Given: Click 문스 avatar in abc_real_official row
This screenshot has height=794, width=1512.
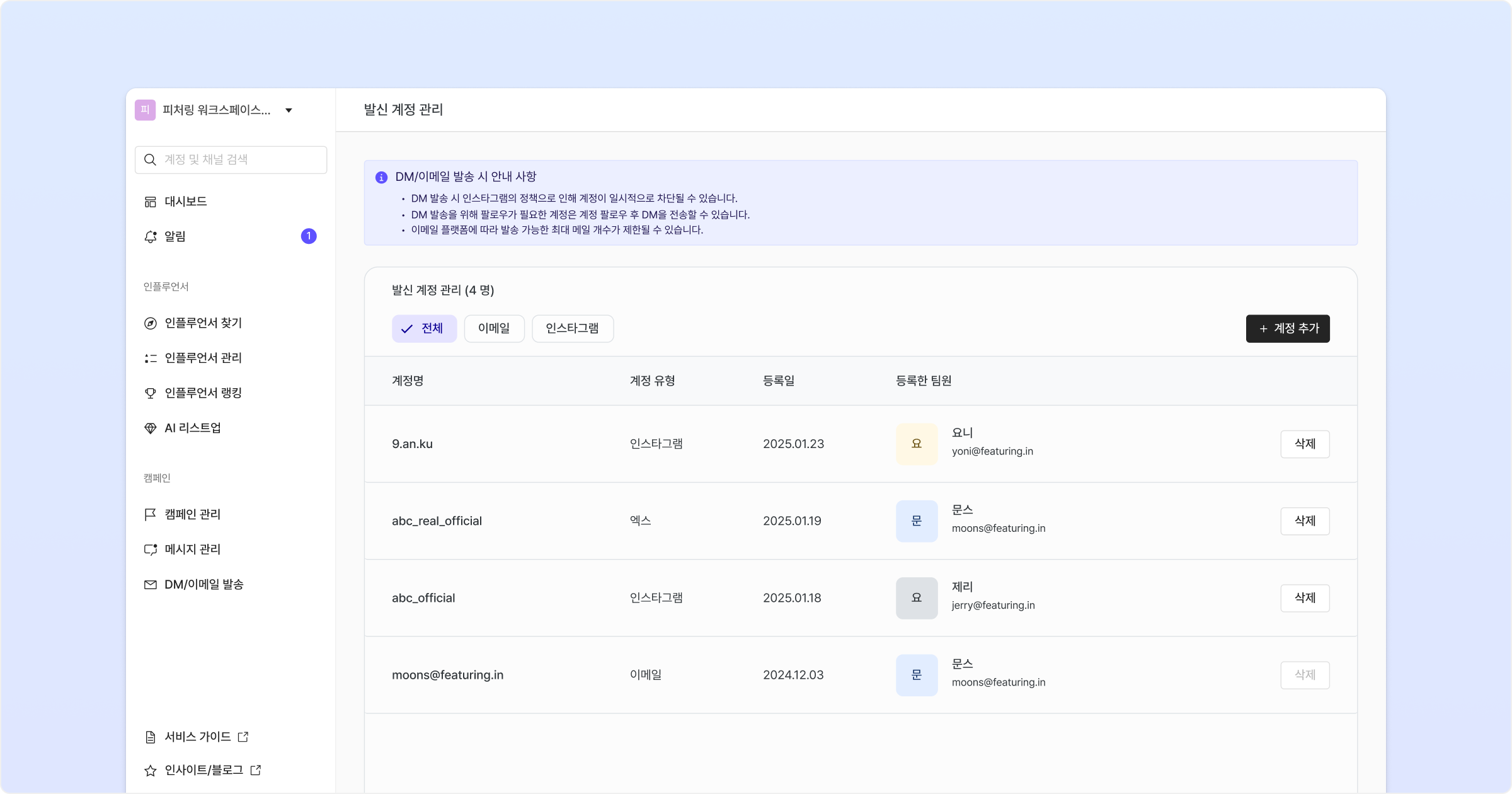Looking at the screenshot, I should tap(917, 521).
